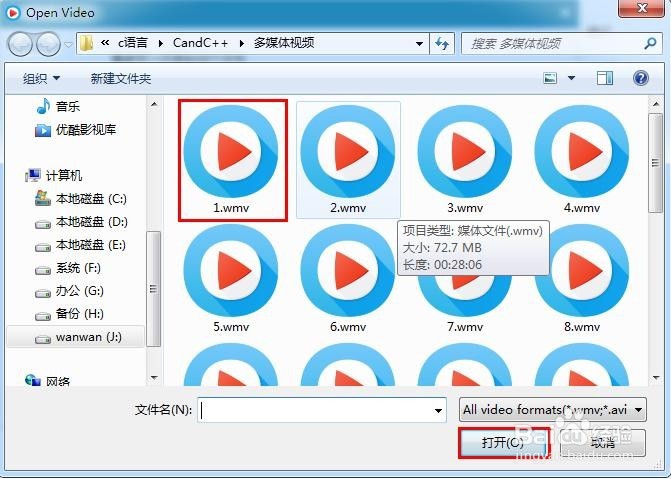671x479 pixels.
Task: Close the Open Video dialog
Action: 641,8
